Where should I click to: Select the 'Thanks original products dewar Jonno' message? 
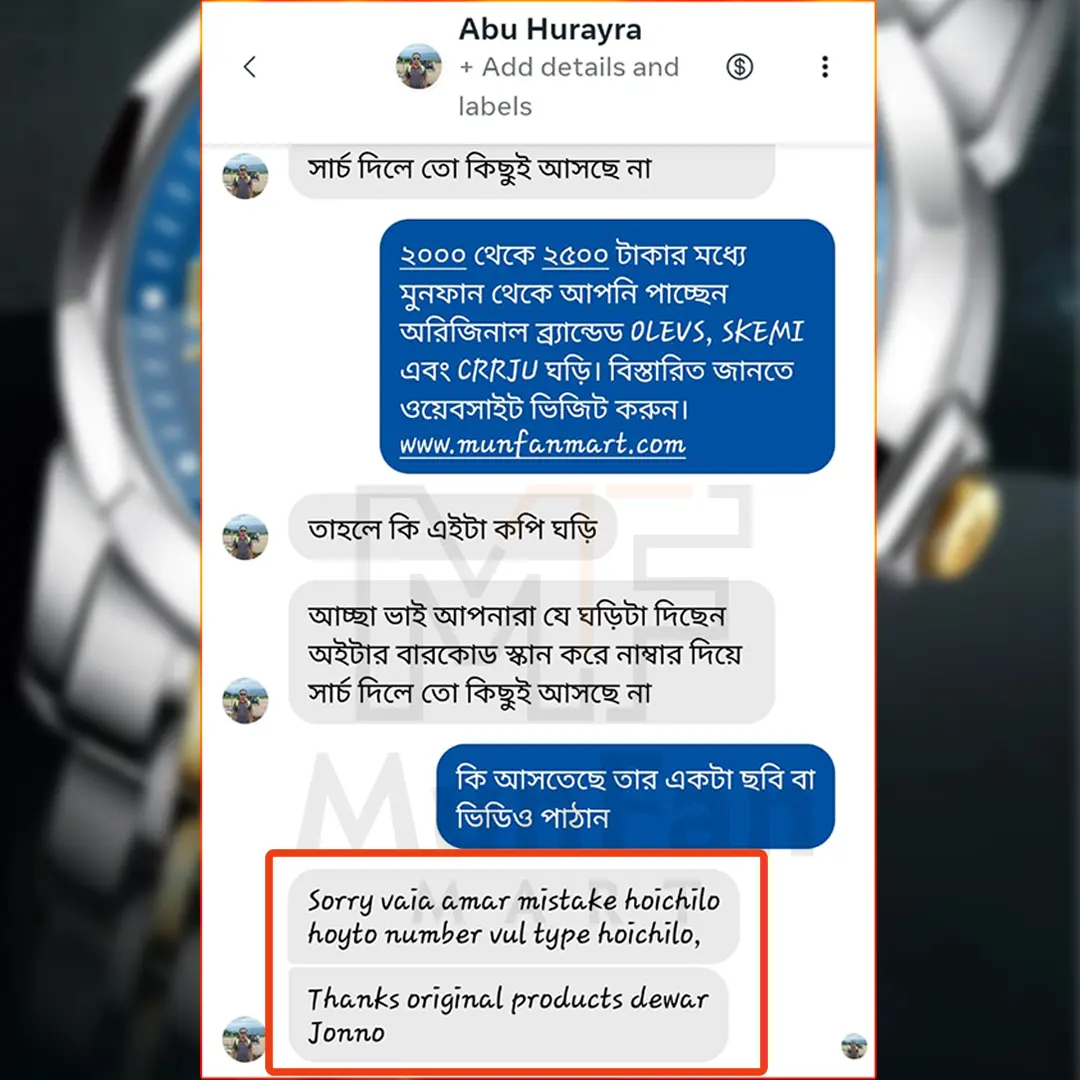(x=508, y=1015)
